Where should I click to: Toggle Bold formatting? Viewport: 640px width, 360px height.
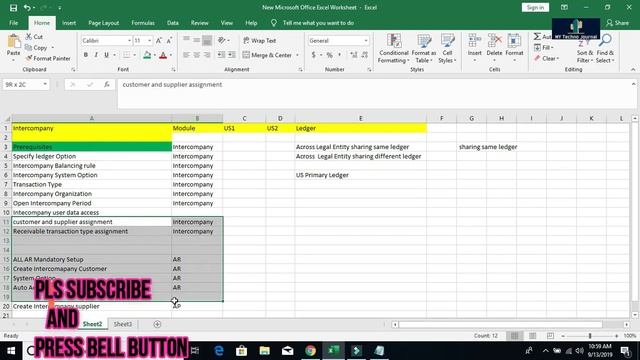click(86, 55)
